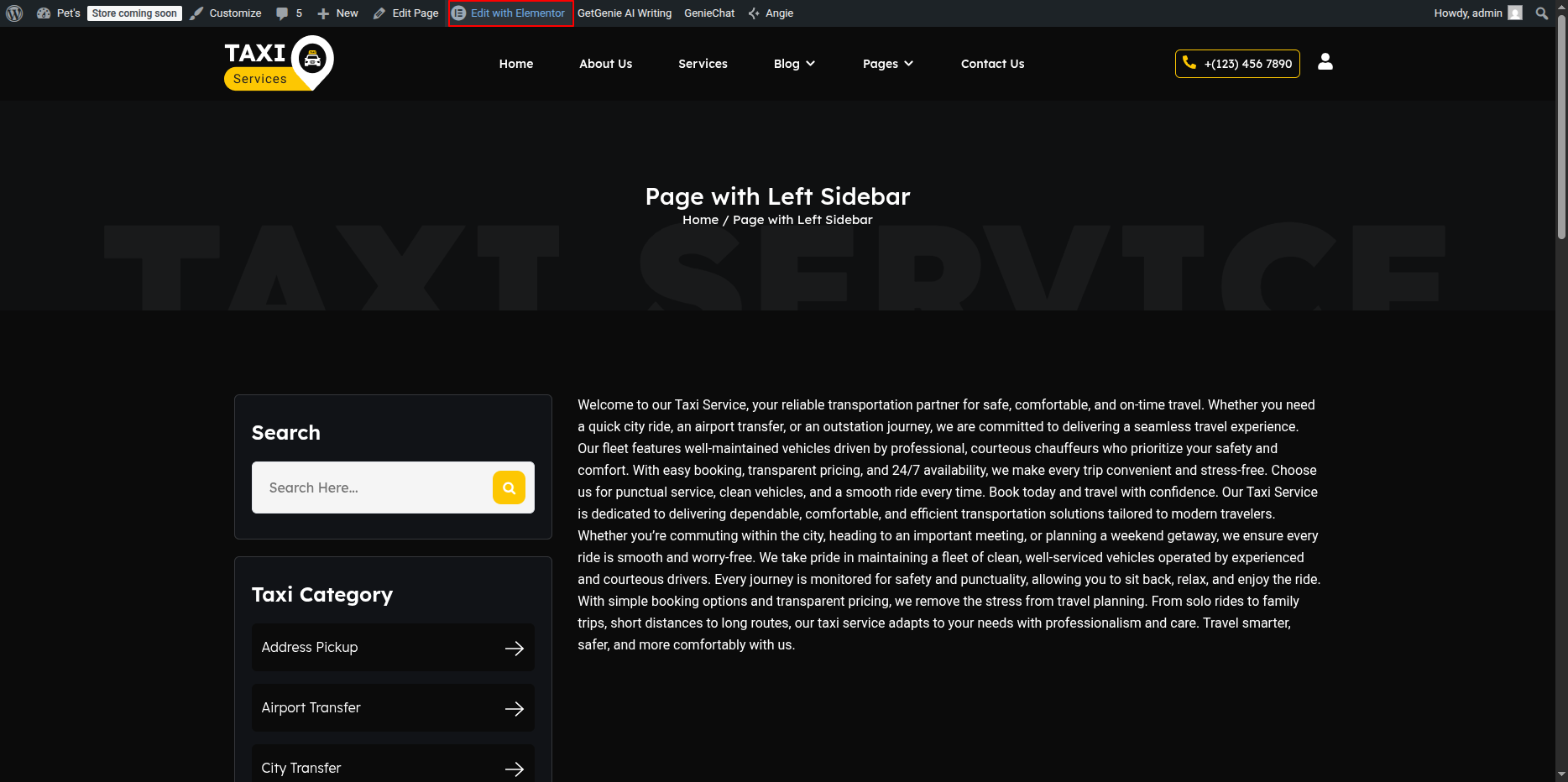Click the arrow beside Airport Transfer
1568x782 pixels.
[515, 708]
